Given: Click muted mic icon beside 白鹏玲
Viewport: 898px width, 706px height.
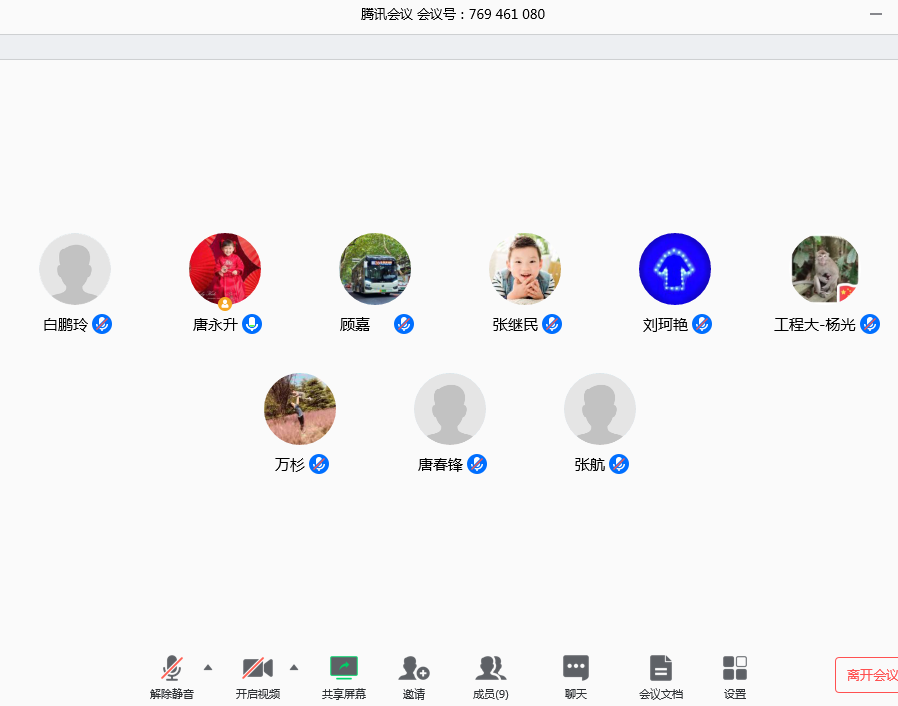Looking at the screenshot, I should (102, 324).
